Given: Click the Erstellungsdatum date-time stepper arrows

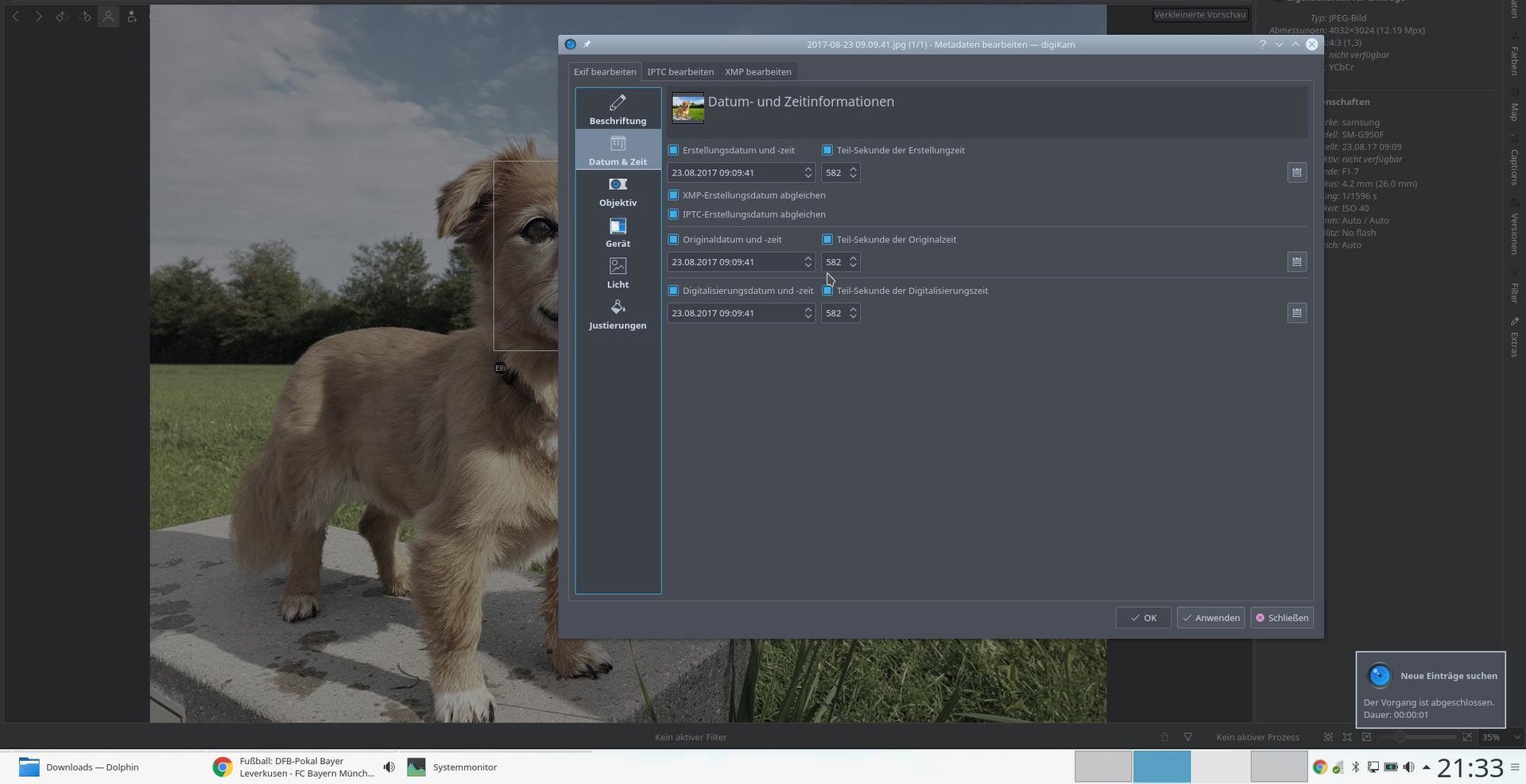Looking at the screenshot, I should (x=808, y=172).
